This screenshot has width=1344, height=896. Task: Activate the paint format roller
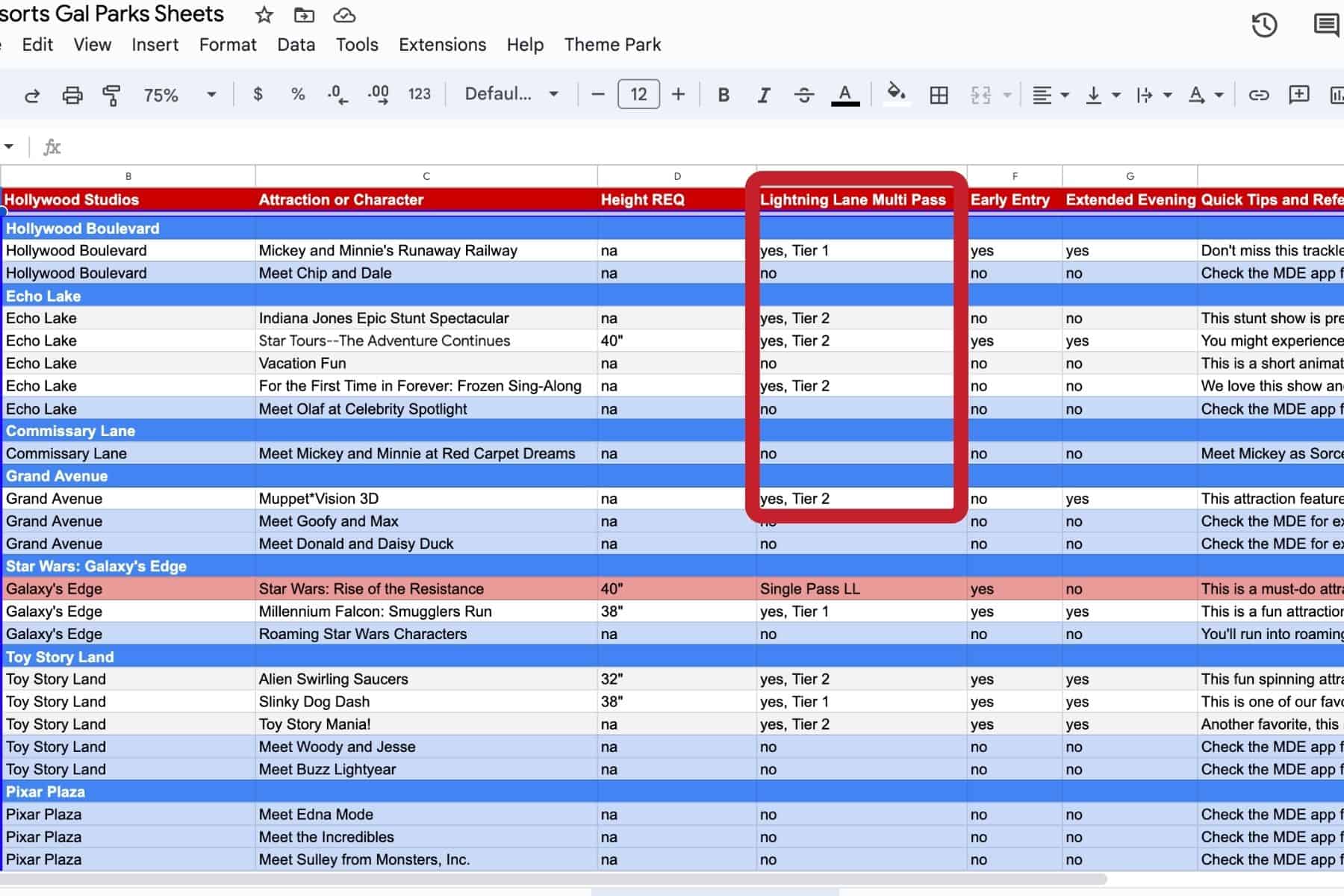coord(111,95)
